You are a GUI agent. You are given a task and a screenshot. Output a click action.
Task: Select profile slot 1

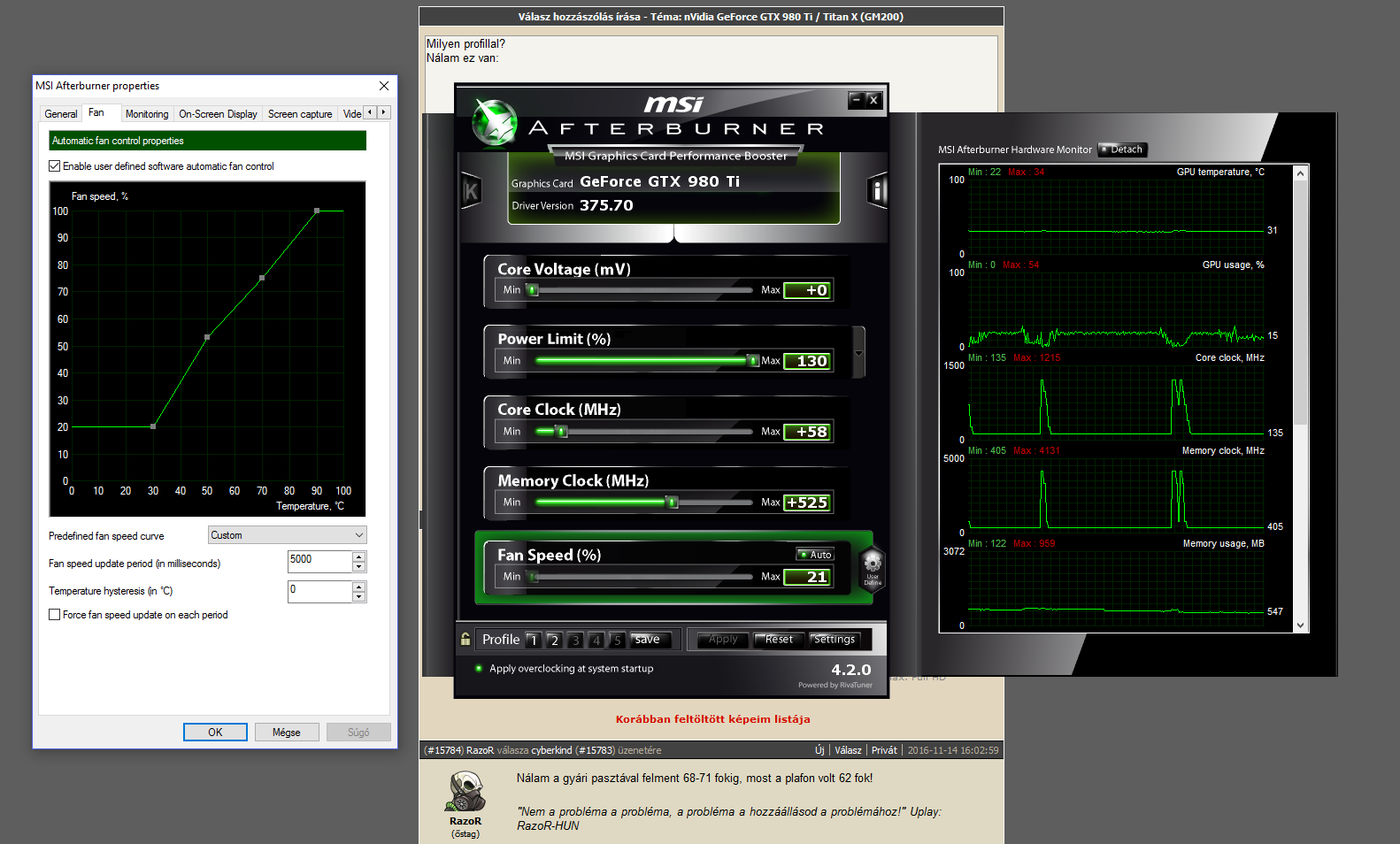(534, 640)
